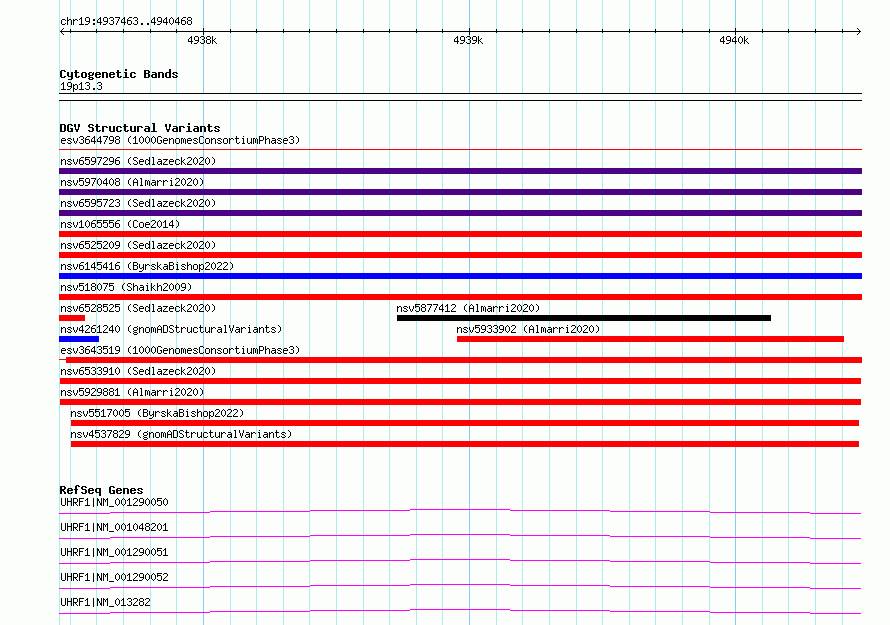This screenshot has height=625, width=890.
Task: Open the RefSeq Genes track title
Action: click(x=101, y=489)
